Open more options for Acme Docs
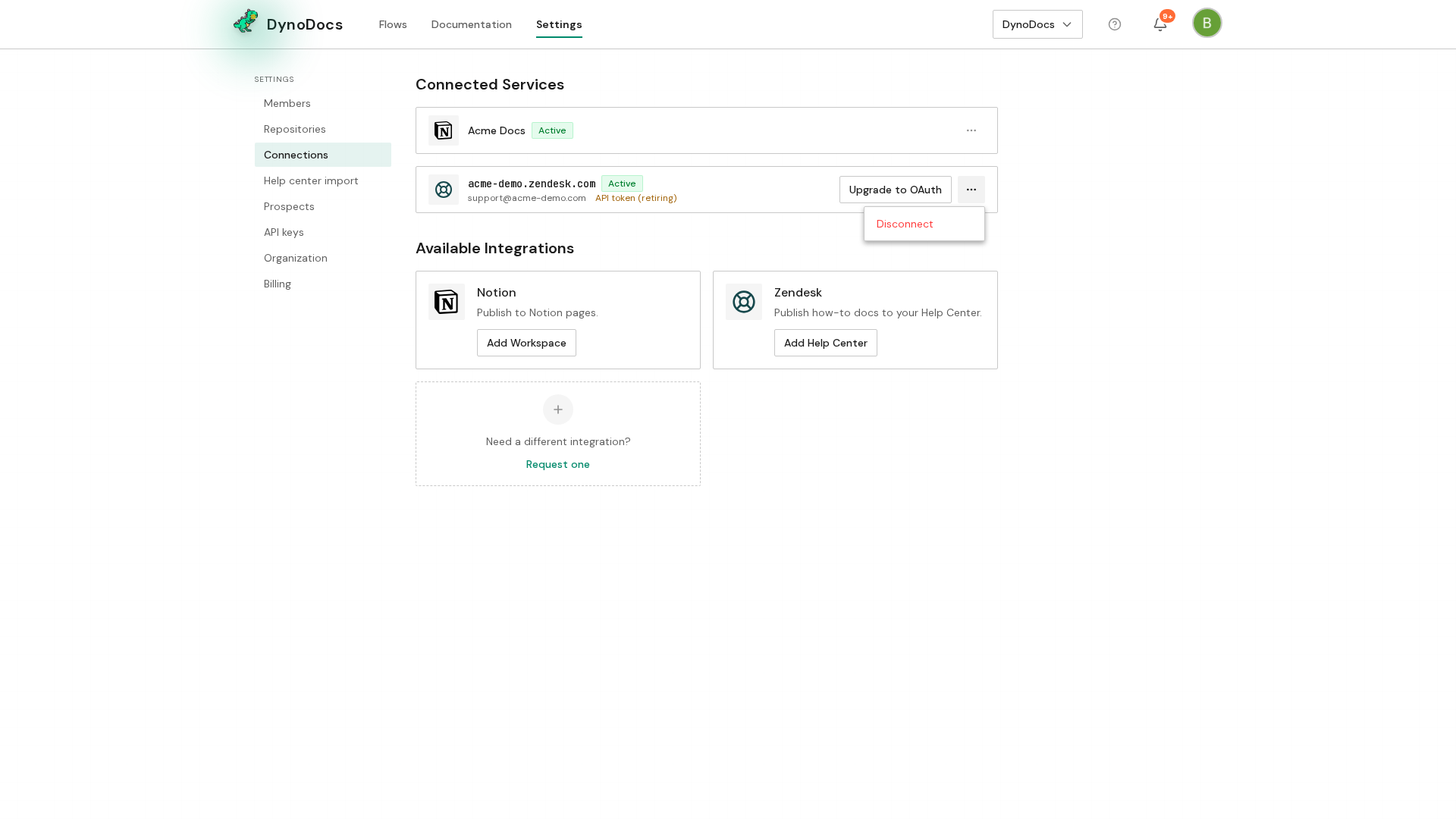The height and width of the screenshot is (819, 1456). pos(971,130)
